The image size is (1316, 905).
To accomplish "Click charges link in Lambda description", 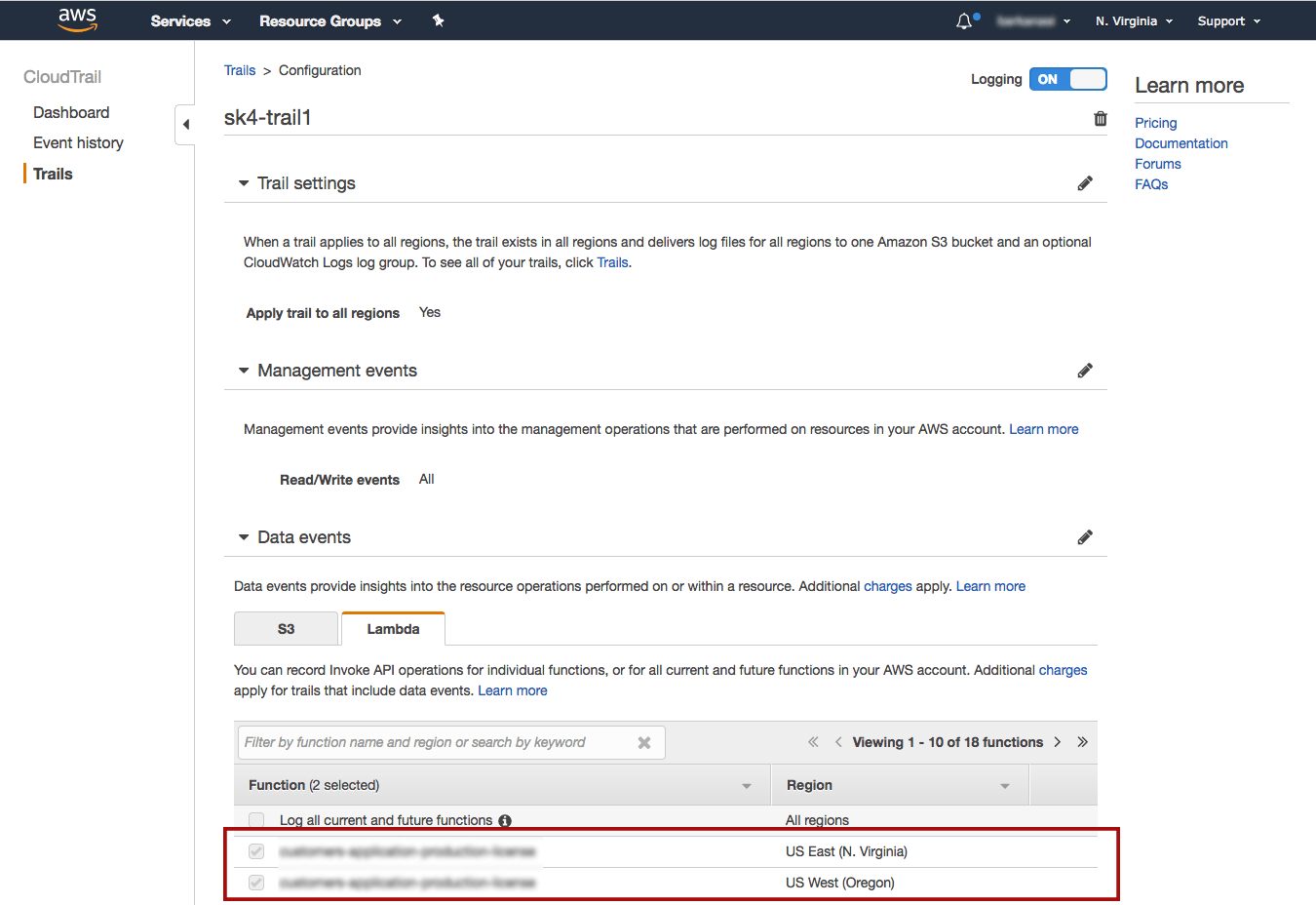I will 1063,670.
